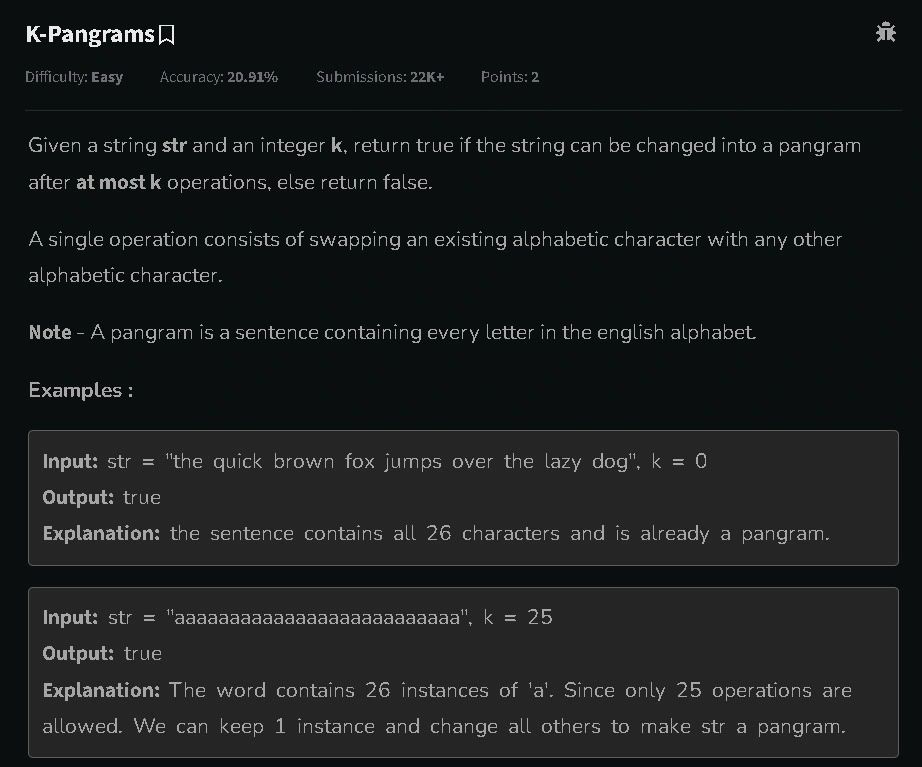Select the Difficulty: Easy label
Viewport: 922px width, 767px height.
74,77
